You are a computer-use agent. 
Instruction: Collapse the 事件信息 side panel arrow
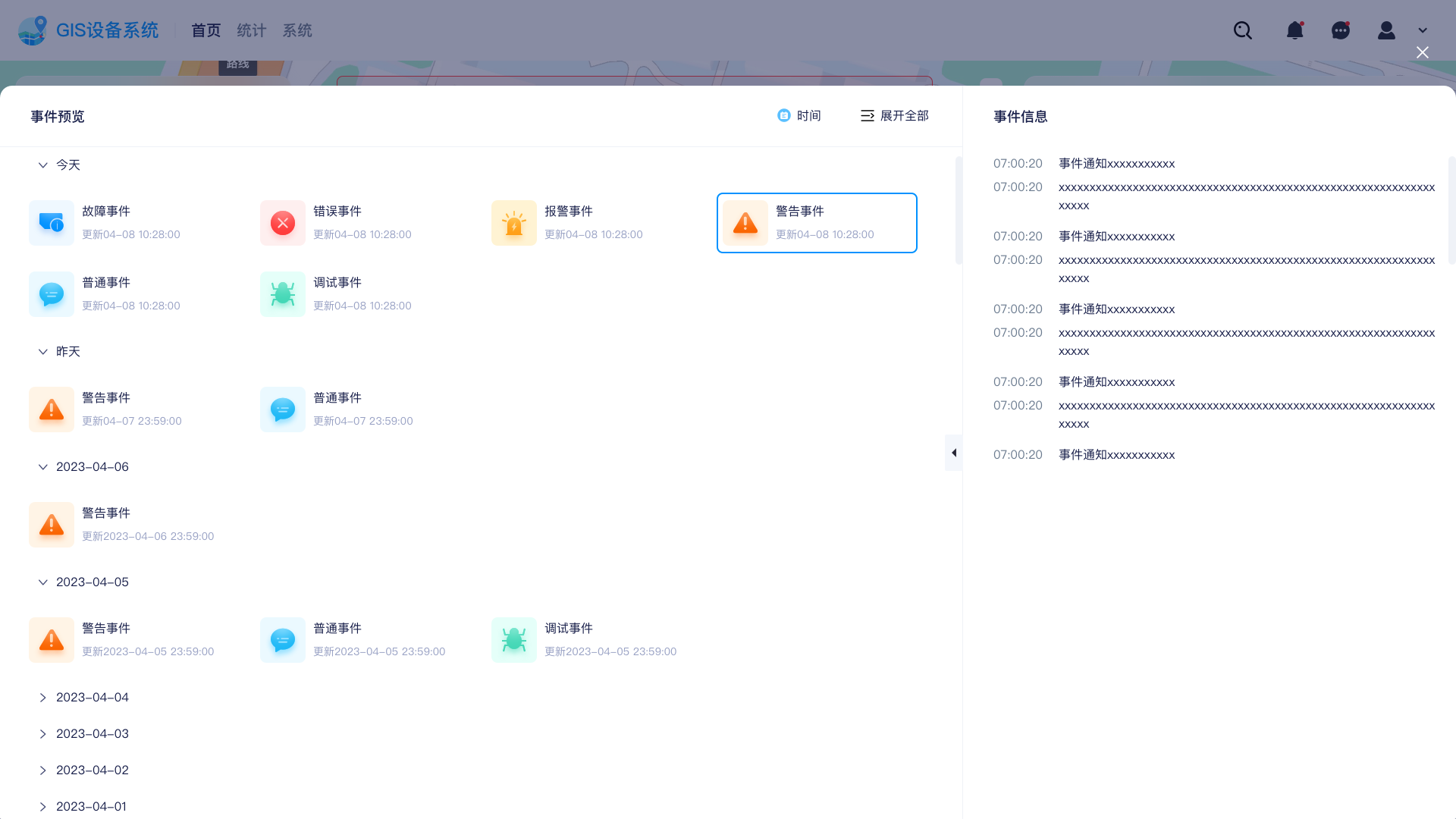953,453
